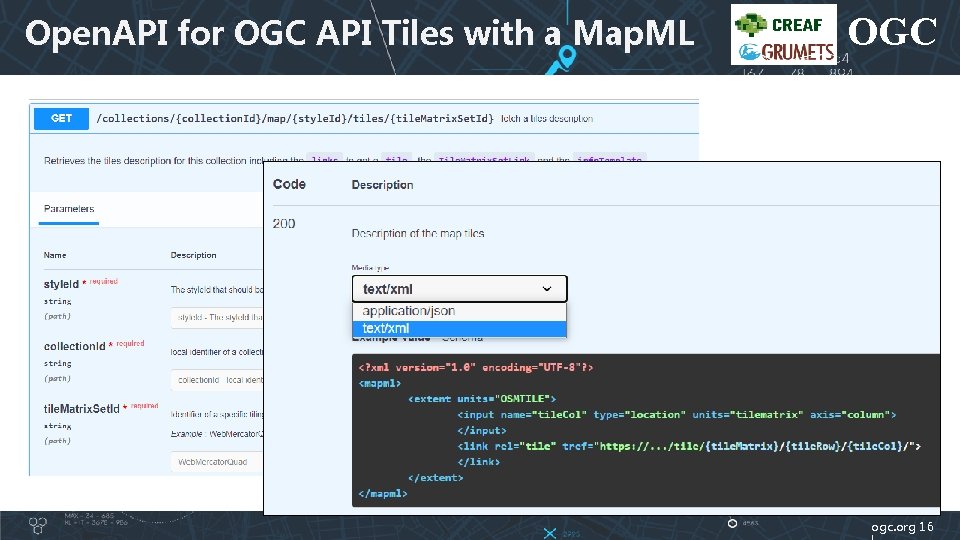Click the CREAF GRUMETS logo
960x540 pixels.
pos(784,34)
